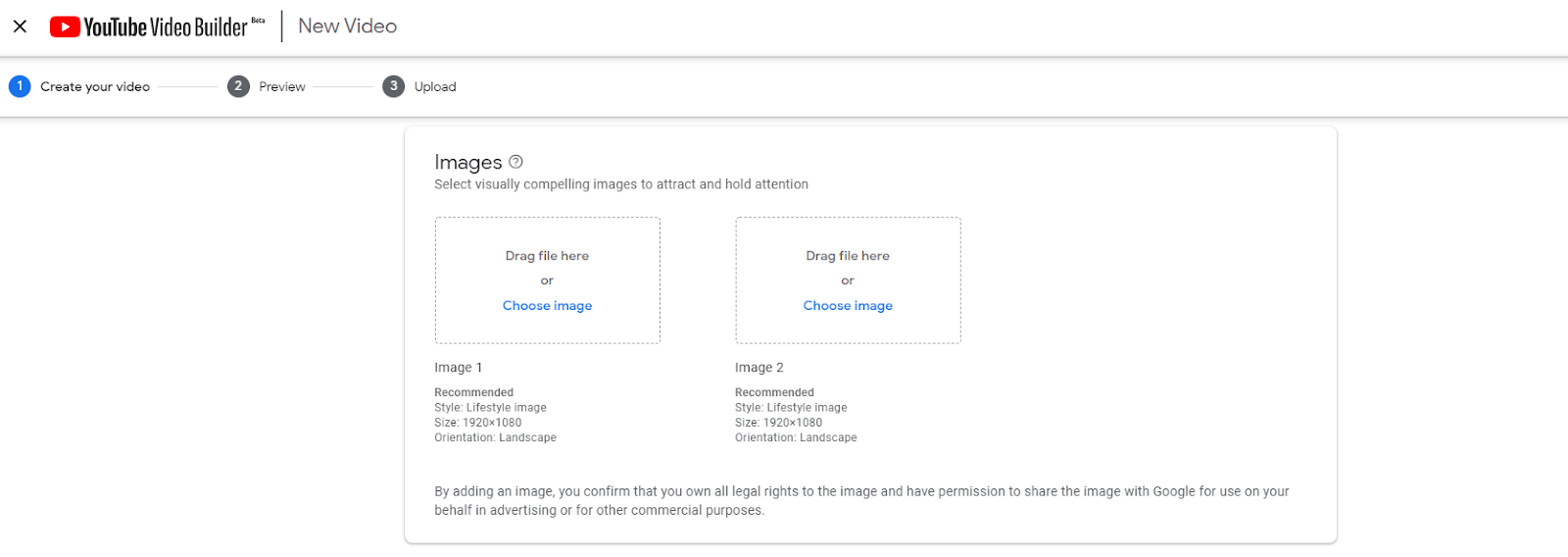Go to the Create your video step label
Screen dimensions: 1568x557
point(95,86)
